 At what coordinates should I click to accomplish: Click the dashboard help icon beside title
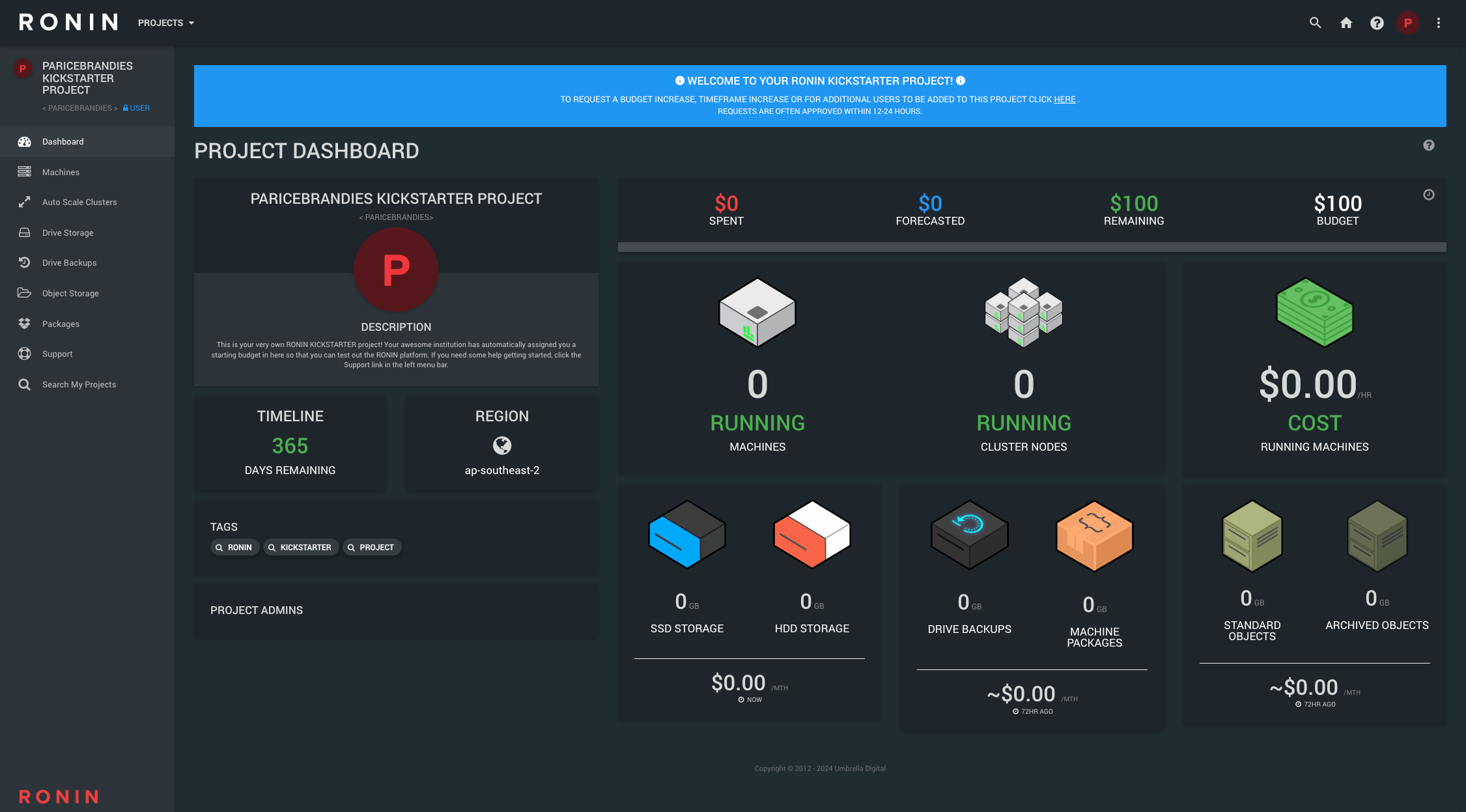[x=1428, y=145]
